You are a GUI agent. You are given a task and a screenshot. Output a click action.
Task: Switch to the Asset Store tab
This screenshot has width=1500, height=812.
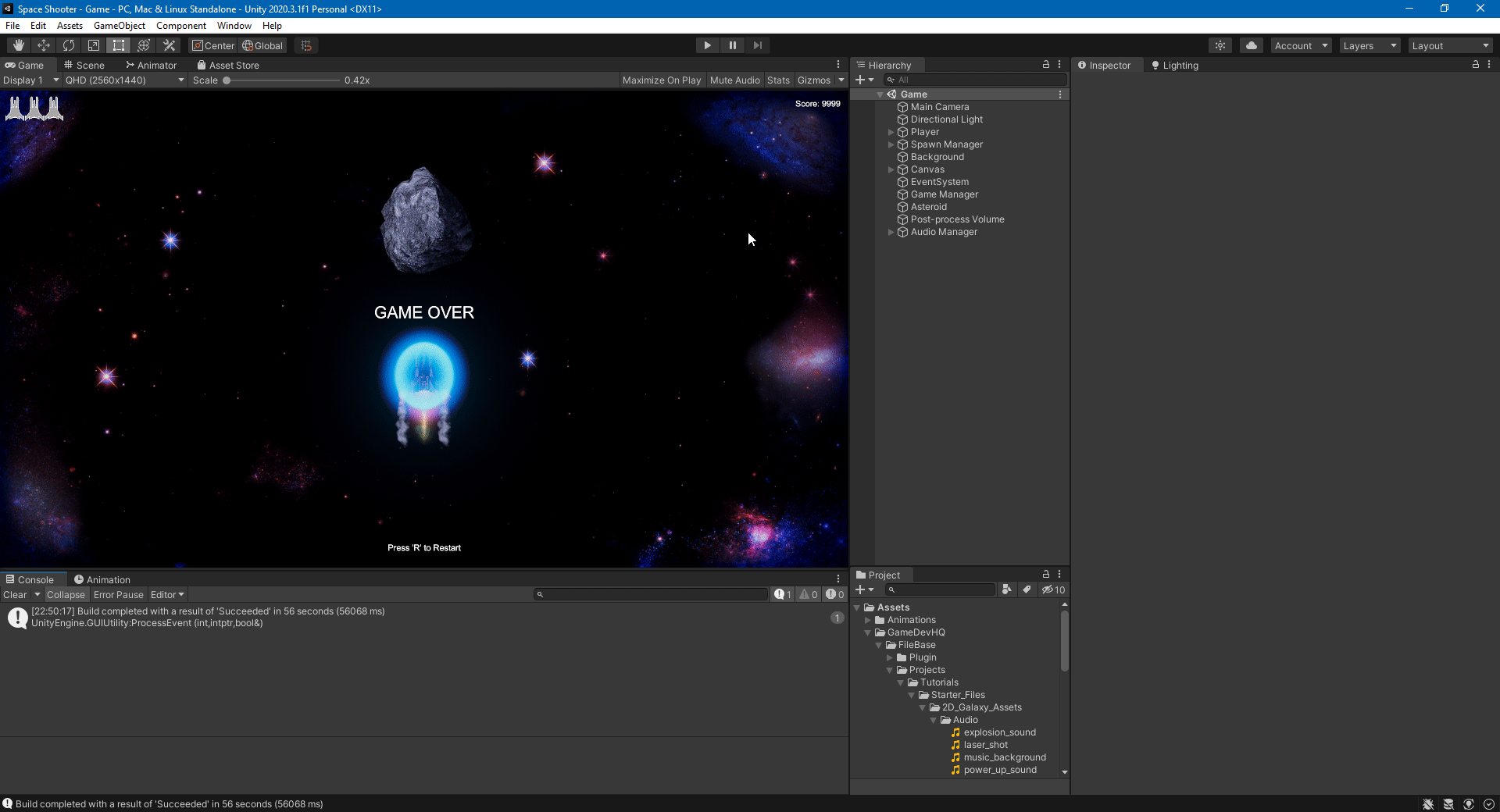coord(228,65)
